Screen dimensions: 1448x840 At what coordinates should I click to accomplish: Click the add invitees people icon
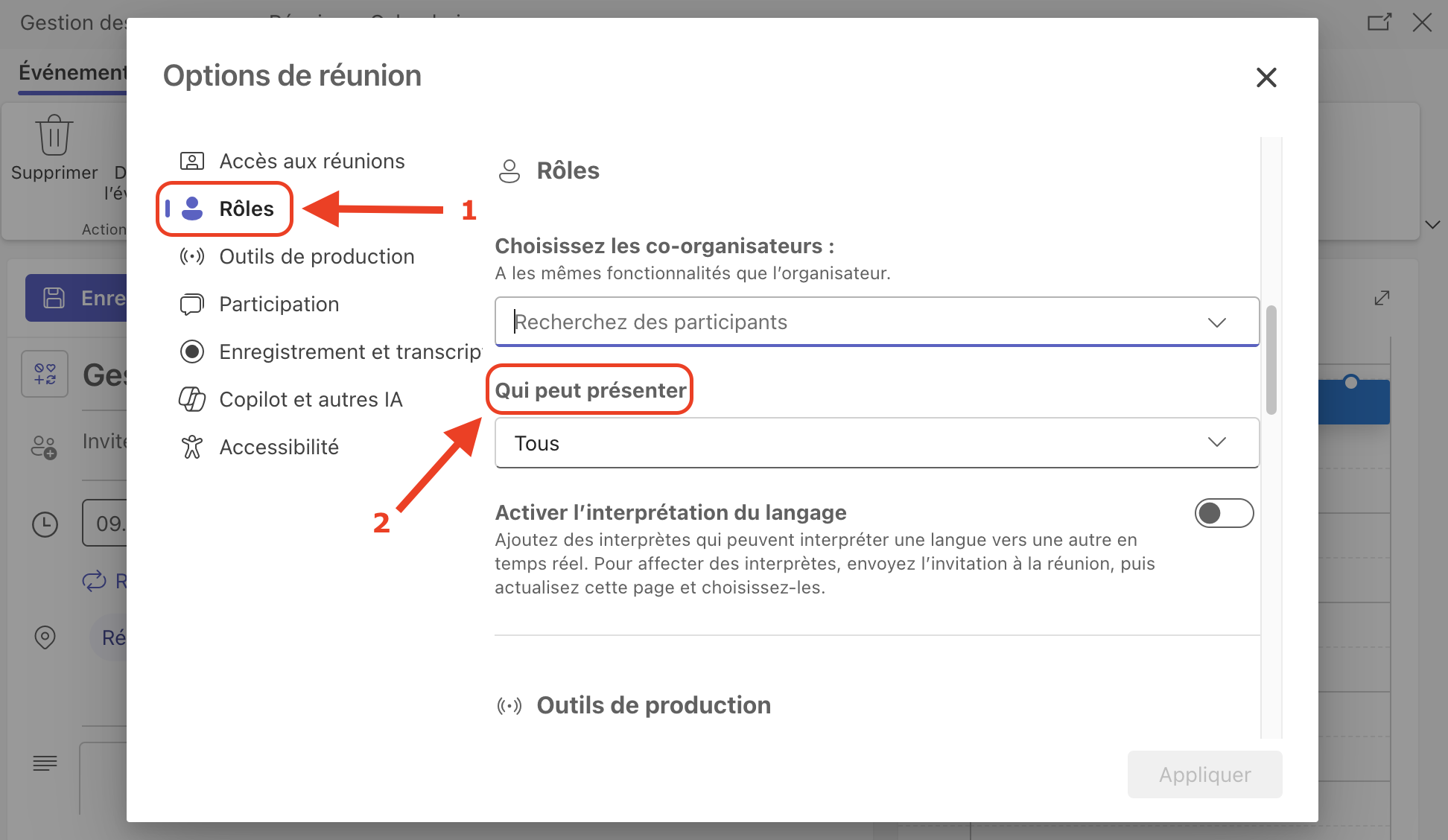(44, 447)
